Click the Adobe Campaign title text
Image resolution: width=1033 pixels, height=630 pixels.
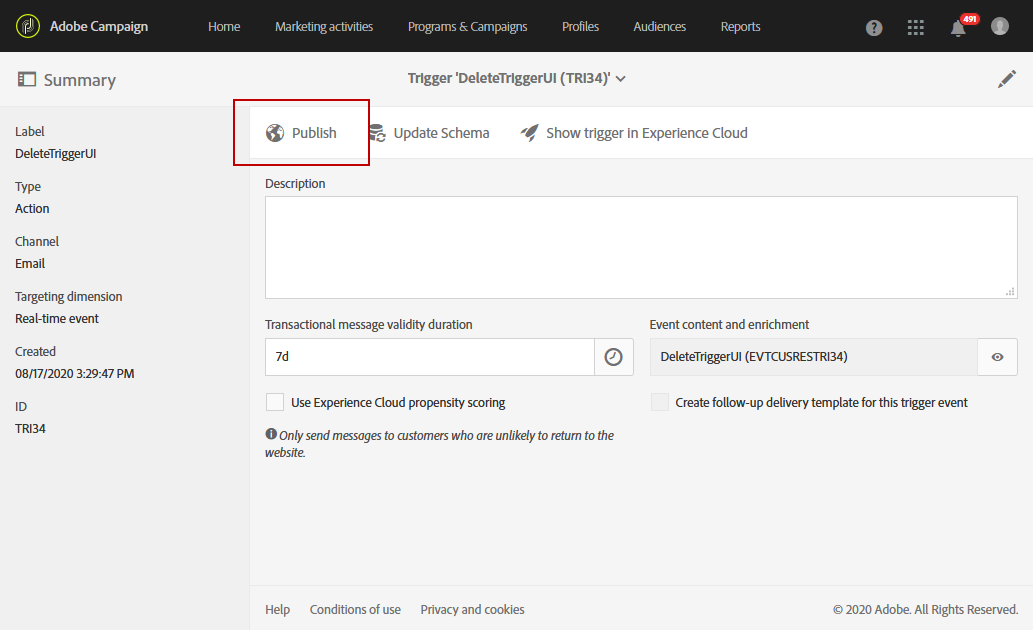tap(99, 26)
